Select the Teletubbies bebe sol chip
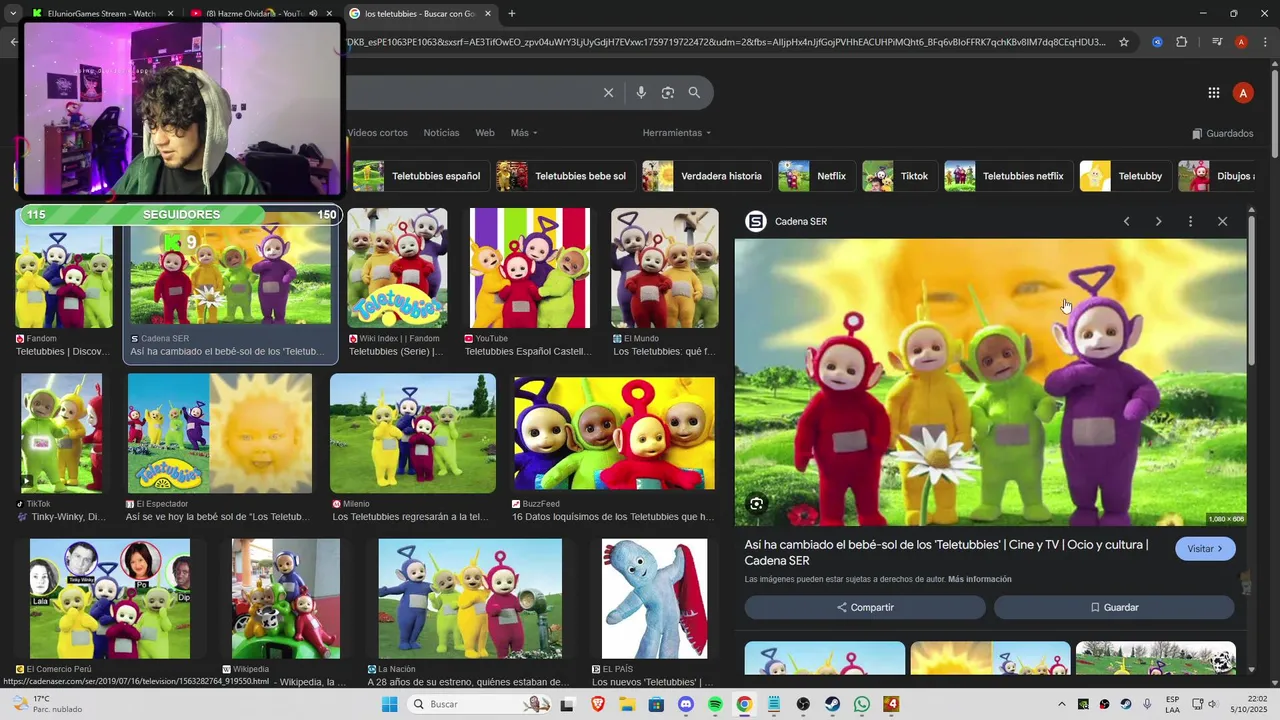 coord(564,176)
